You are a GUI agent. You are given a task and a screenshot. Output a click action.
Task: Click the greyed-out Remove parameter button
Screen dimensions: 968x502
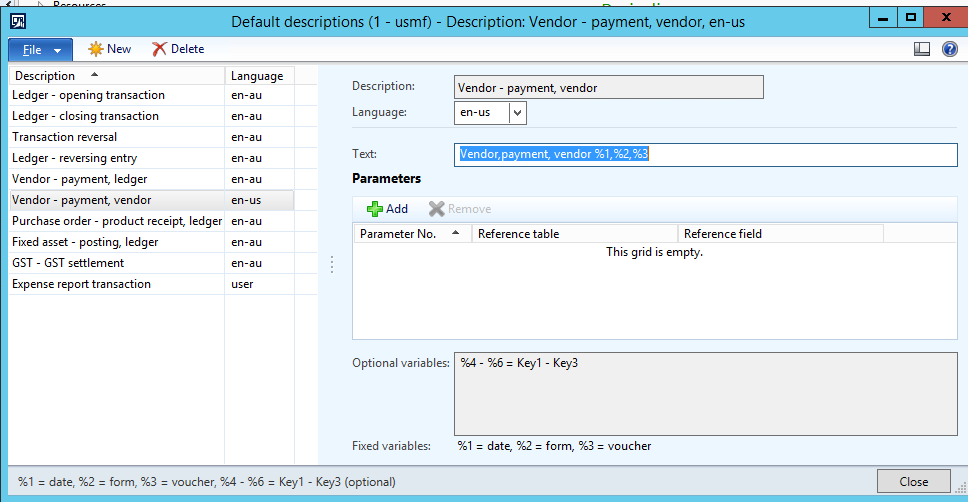(460, 209)
